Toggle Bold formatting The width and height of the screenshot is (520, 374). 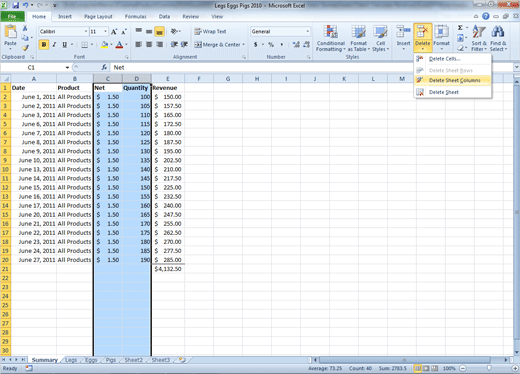[x=44, y=45]
